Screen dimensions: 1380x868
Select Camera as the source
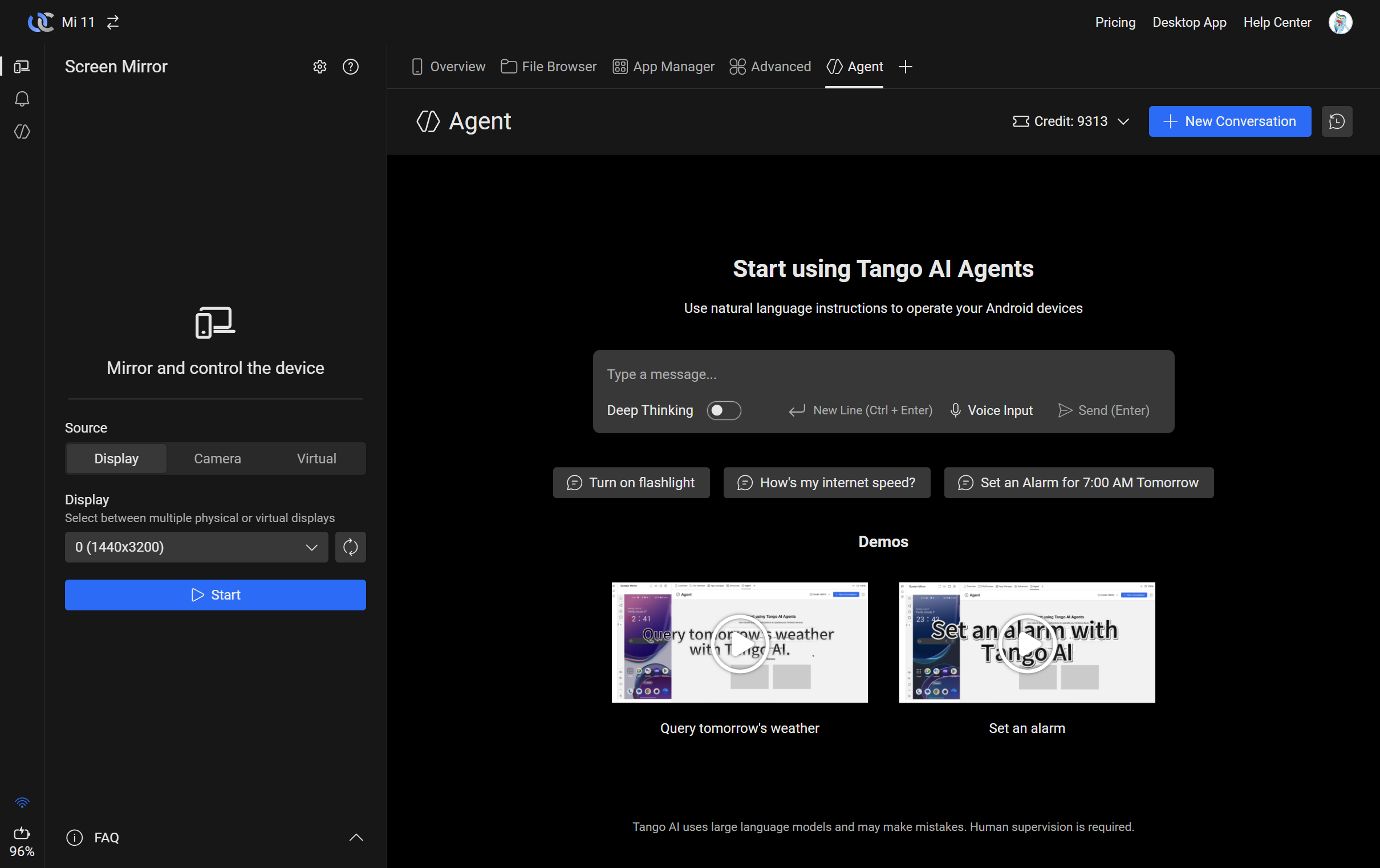[x=217, y=458]
